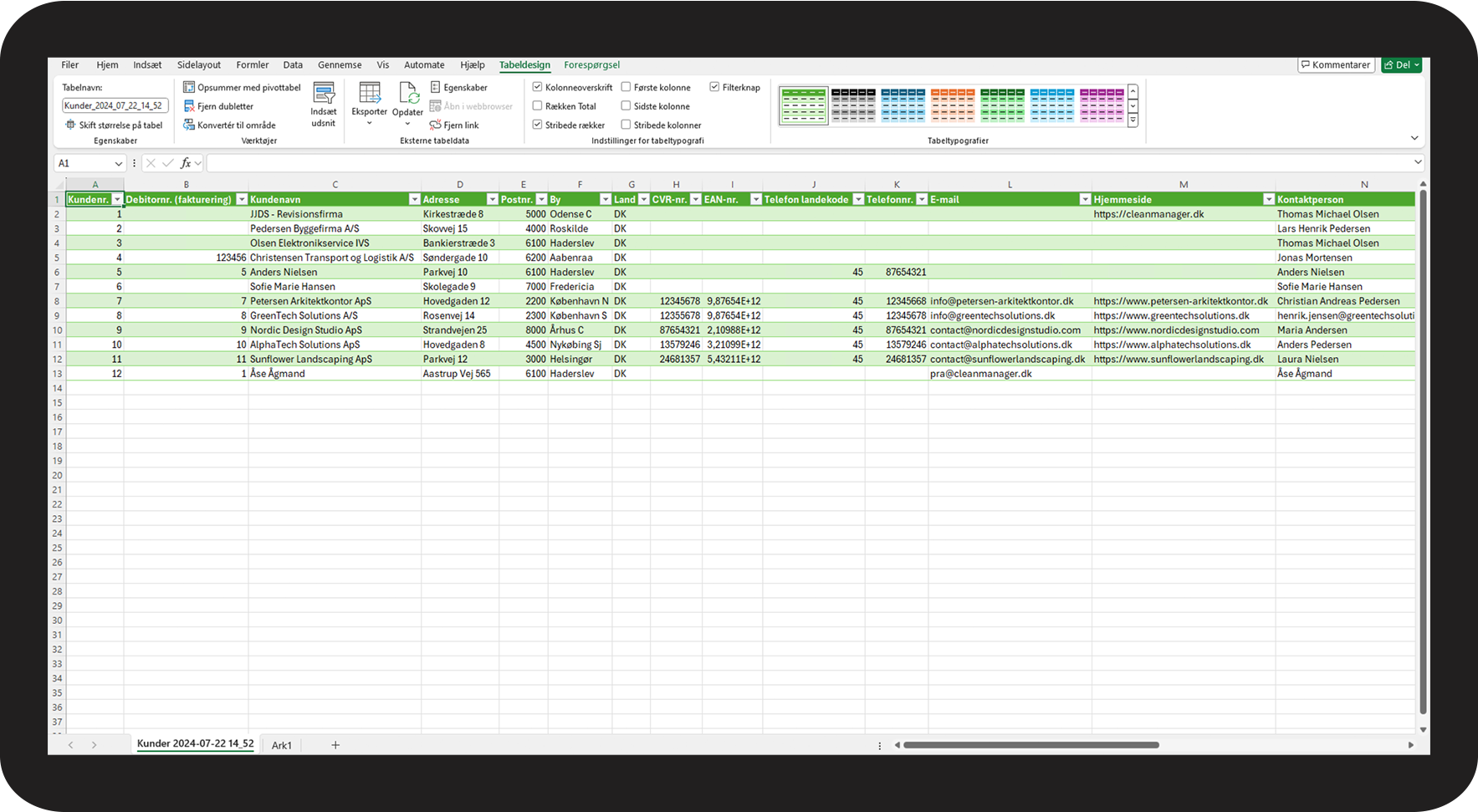
Task: Switch to the Forespørgsel ribbon tab
Action: [591, 64]
